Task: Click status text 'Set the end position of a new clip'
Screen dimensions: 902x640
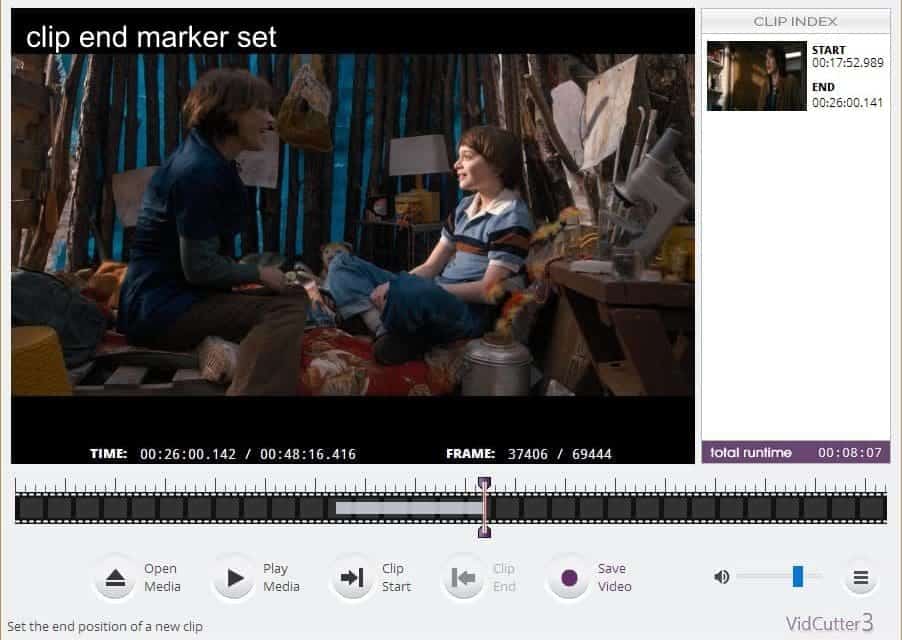Action: point(105,626)
